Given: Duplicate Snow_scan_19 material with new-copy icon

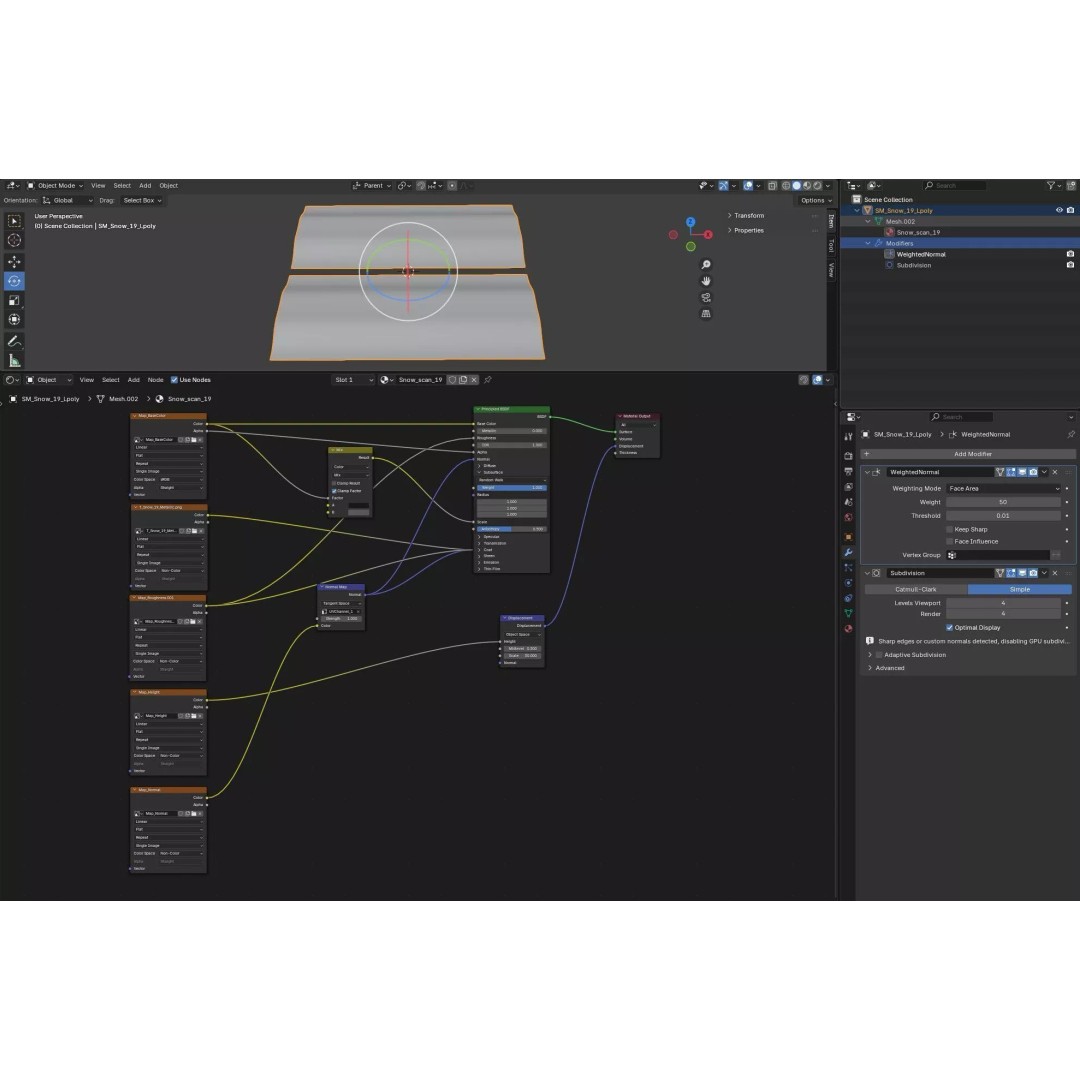Looking at the screenshot, I should click(x=463, y=380).
